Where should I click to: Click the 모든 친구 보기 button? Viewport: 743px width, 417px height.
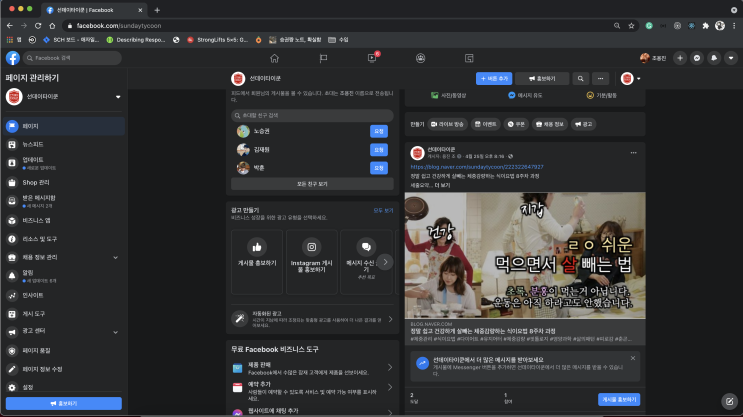(312, 184)
